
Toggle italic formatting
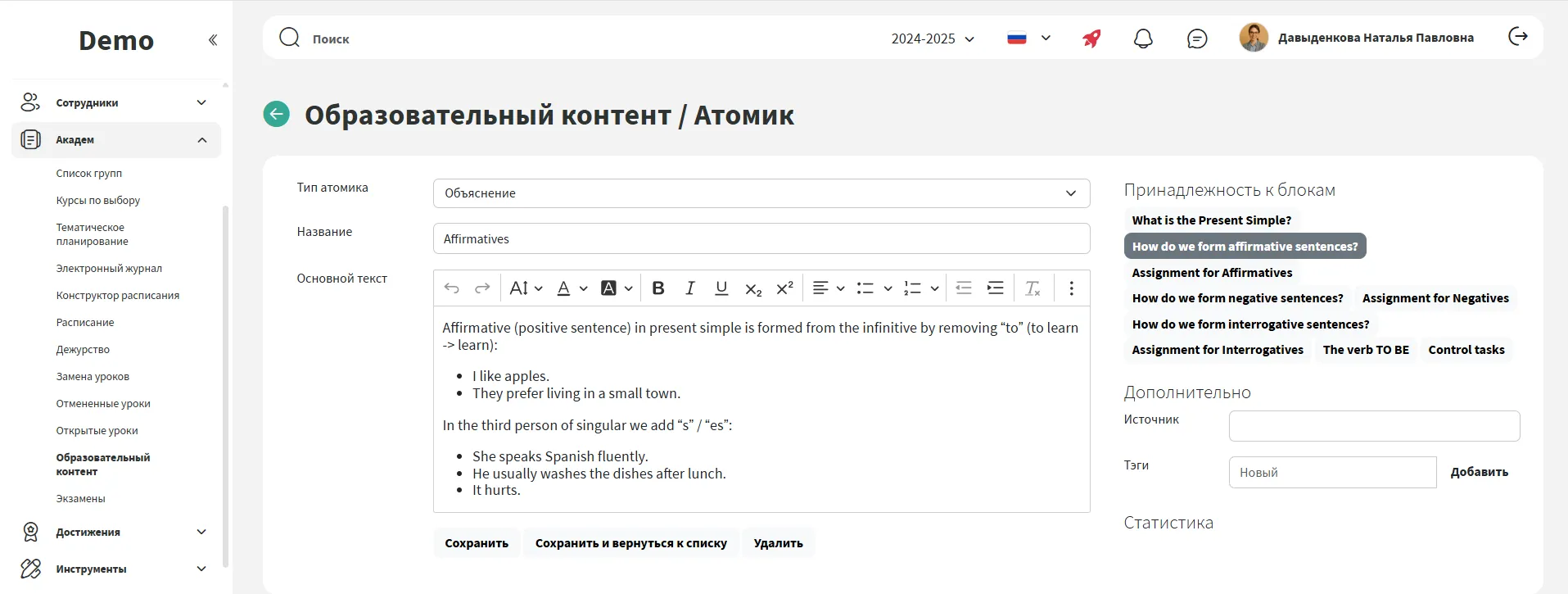pyautogui.click(x=689, y=288)
